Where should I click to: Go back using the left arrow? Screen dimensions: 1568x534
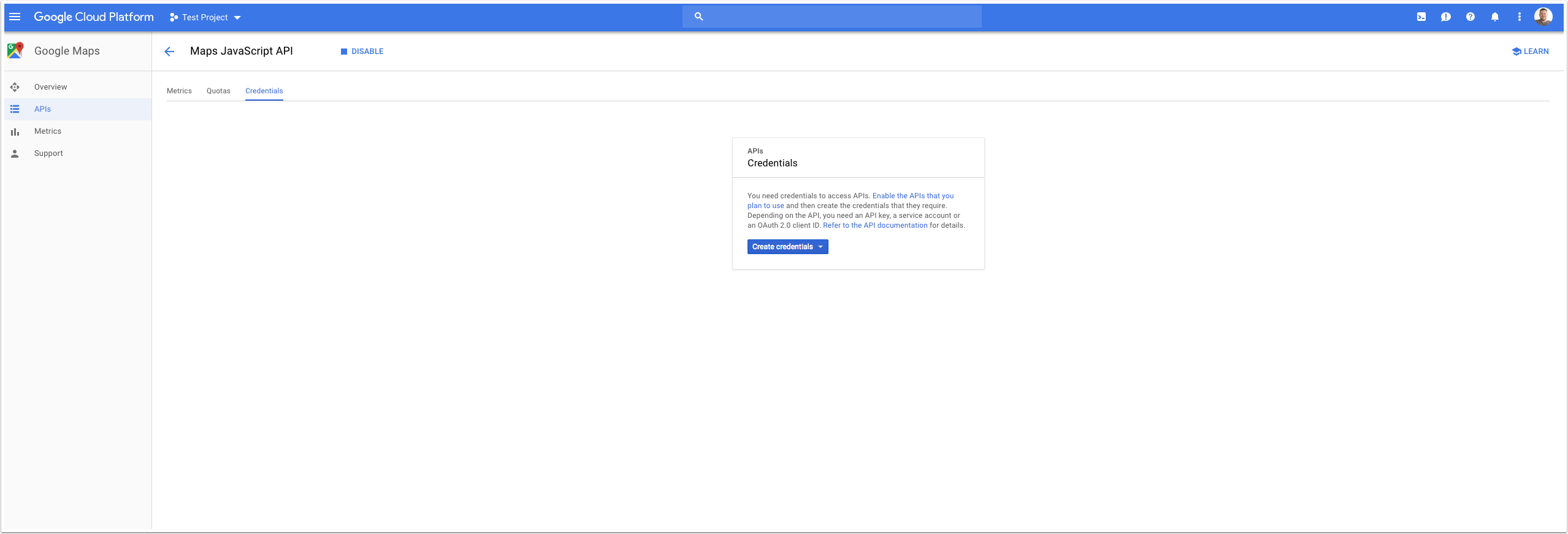click(170, 52)
